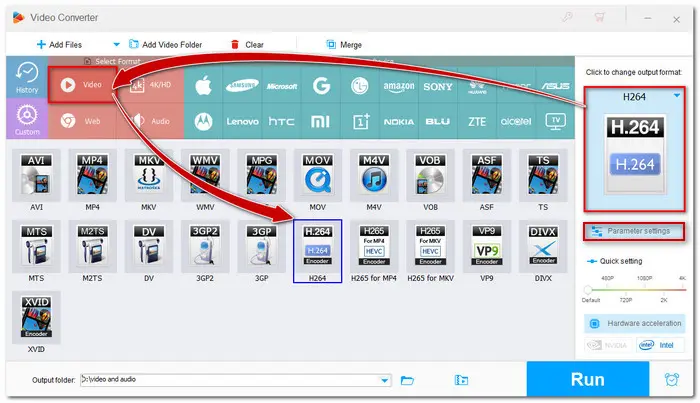
Task: Open the Samsung device category
Action: (242, 85)
